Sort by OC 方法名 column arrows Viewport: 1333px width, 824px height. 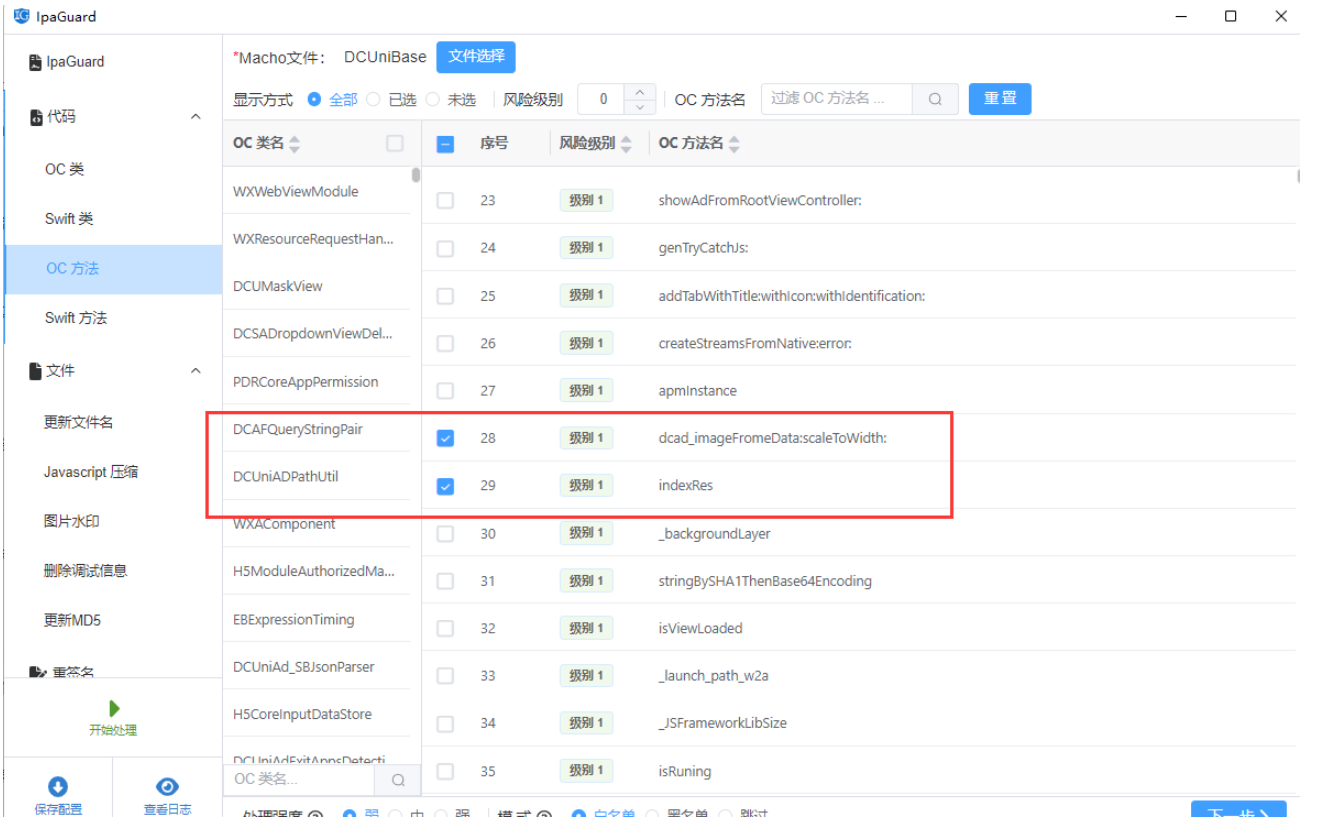tap(734, 144)
